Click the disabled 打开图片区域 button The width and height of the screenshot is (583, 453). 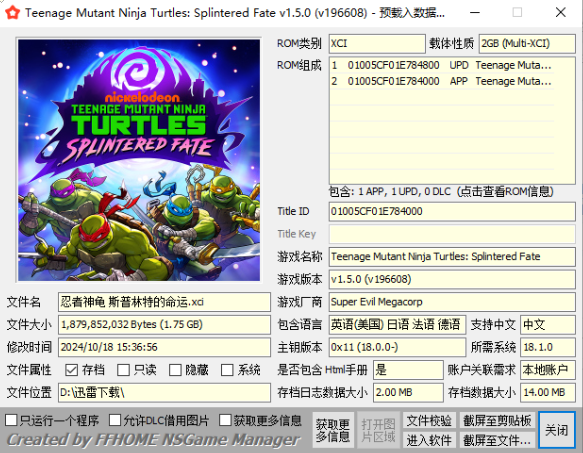click(378, 430)
